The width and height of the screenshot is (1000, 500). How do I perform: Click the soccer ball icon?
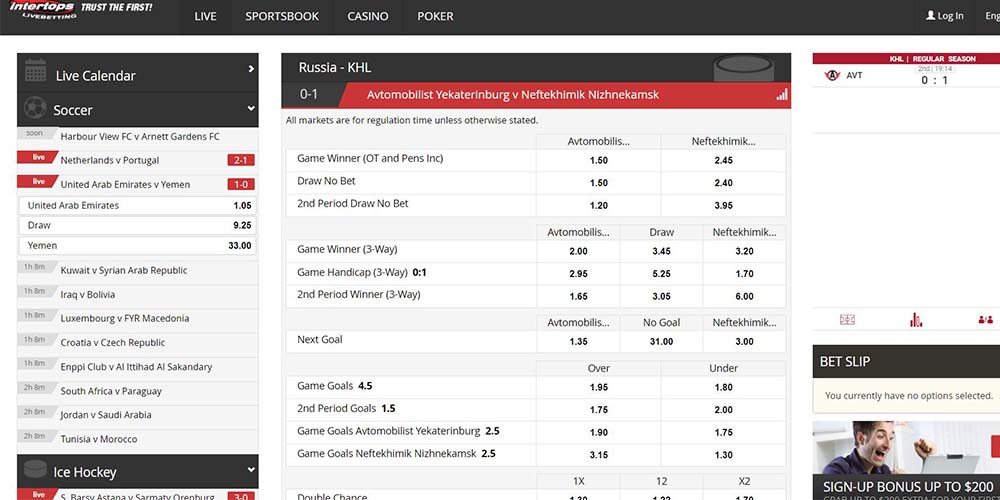tap(36, 108)
